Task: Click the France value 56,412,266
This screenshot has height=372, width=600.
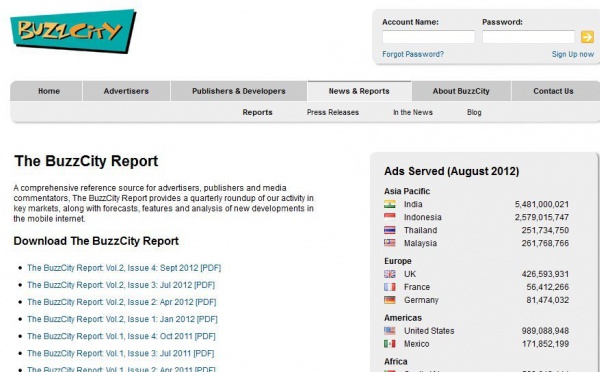Action: pyautogui.click(x=548, y=287)
